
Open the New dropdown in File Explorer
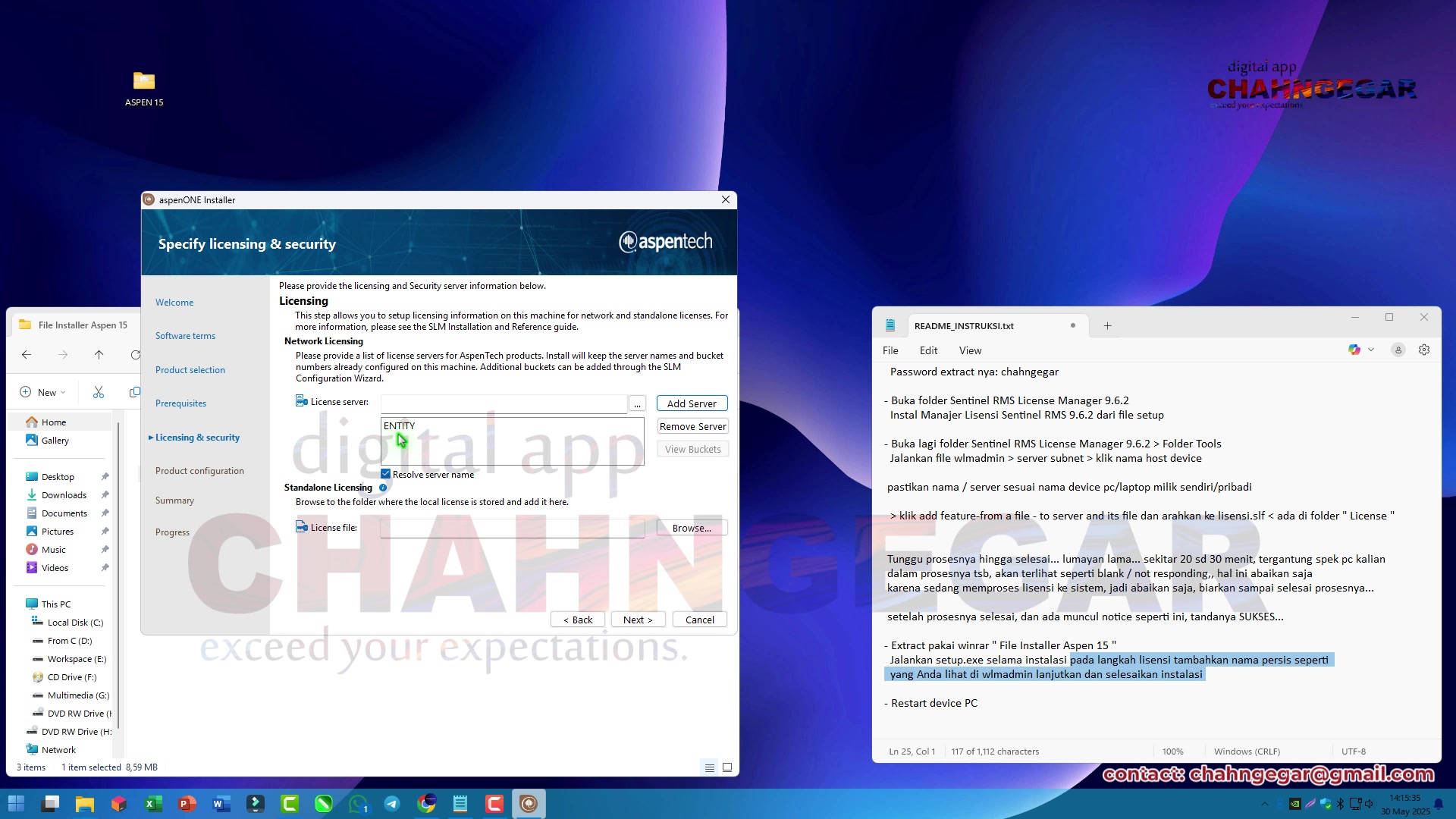[42, 392]
